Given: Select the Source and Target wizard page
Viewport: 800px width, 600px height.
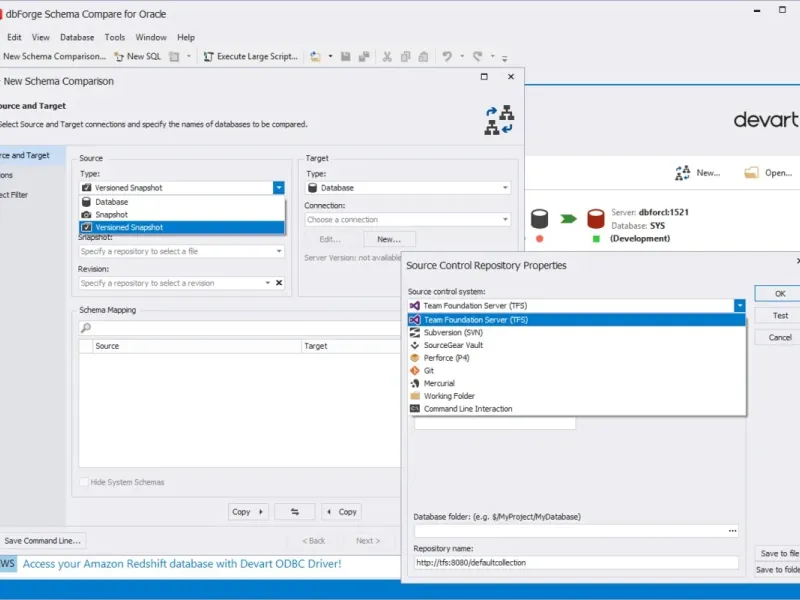Looking at the screenshot, I should click(32, 155).
